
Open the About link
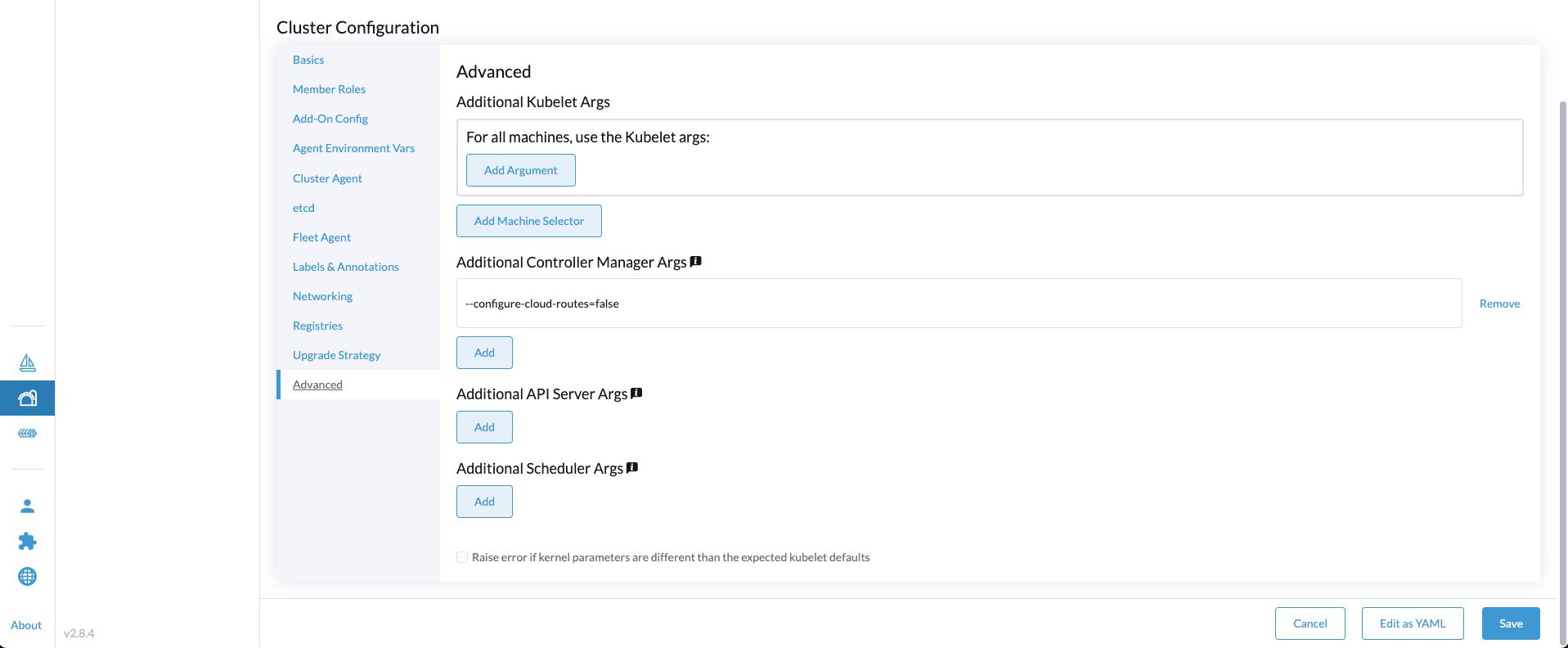pyautogui.click(x=26, y=625)
